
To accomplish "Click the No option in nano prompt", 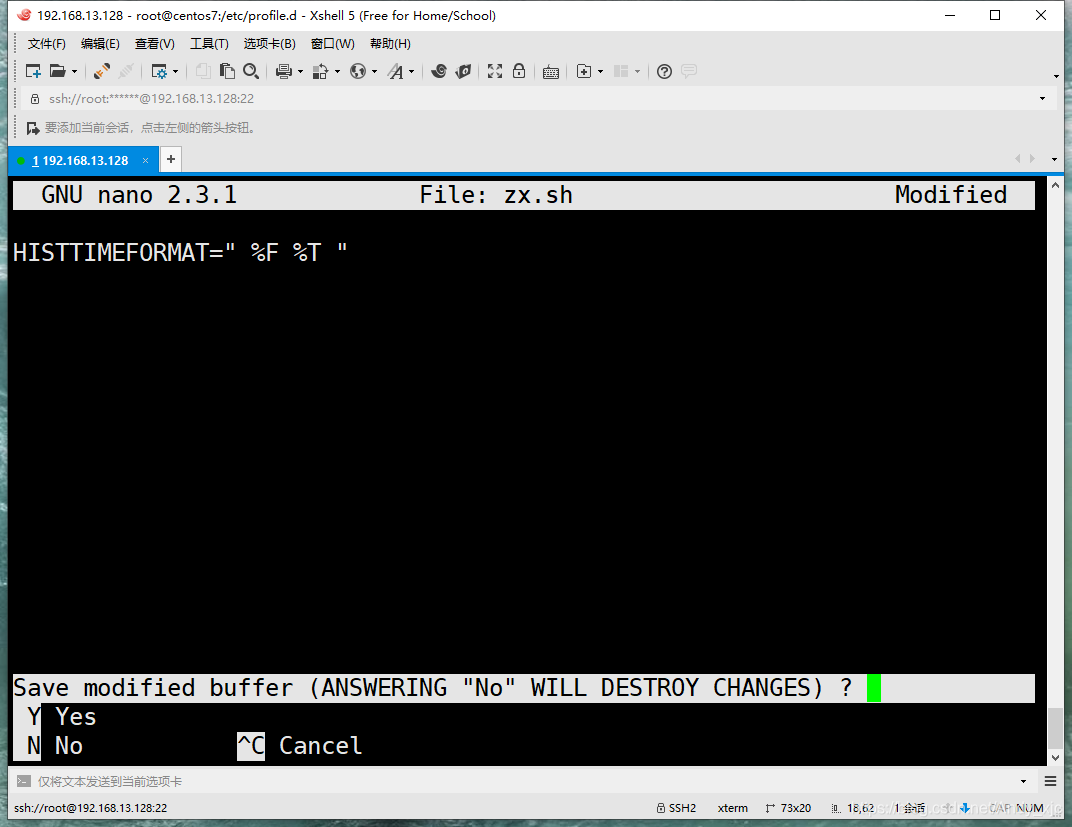I will 55,746.
